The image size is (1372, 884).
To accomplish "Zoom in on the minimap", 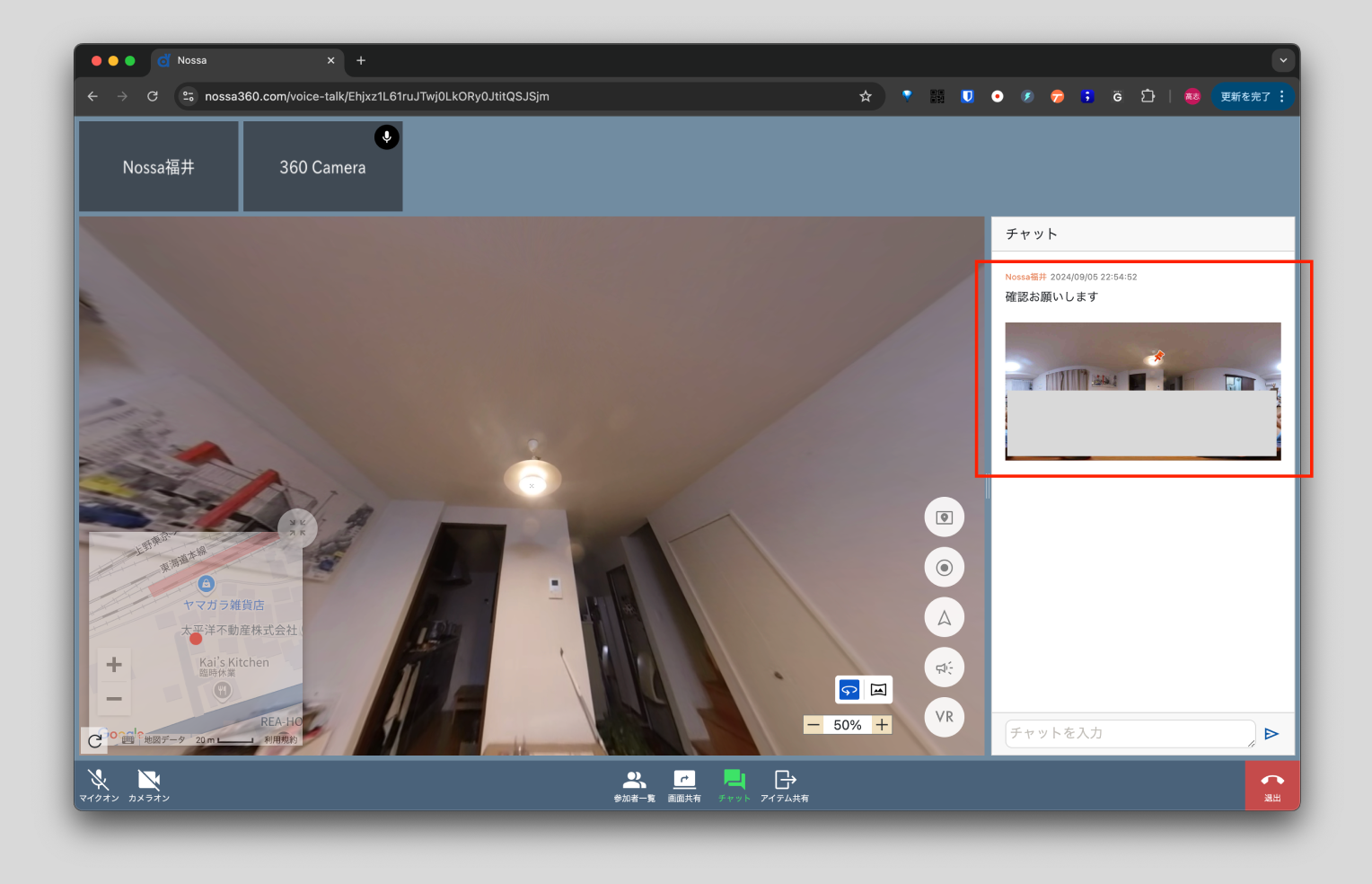I will [114, 665].
